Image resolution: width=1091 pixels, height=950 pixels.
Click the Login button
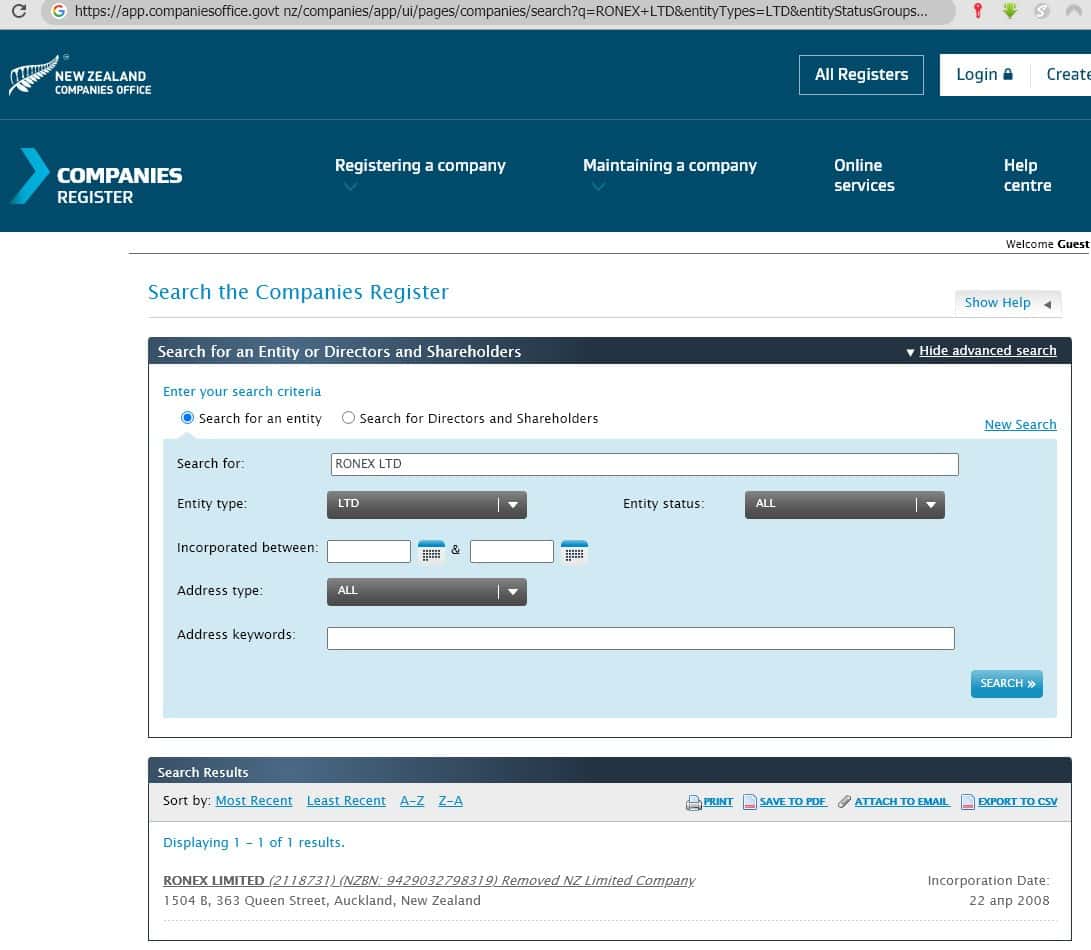click(985, 74)
